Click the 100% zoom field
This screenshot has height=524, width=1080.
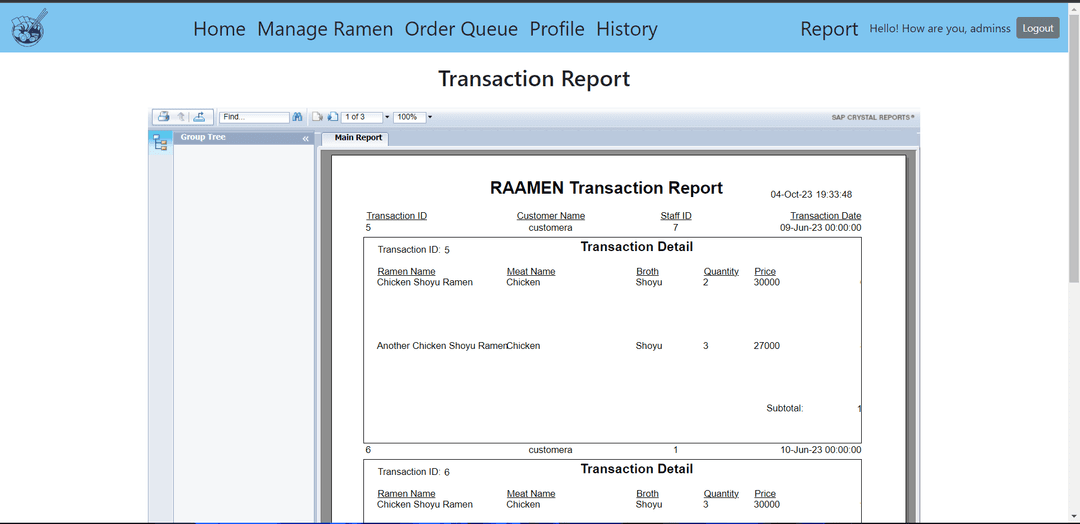[x=410, y=117]
